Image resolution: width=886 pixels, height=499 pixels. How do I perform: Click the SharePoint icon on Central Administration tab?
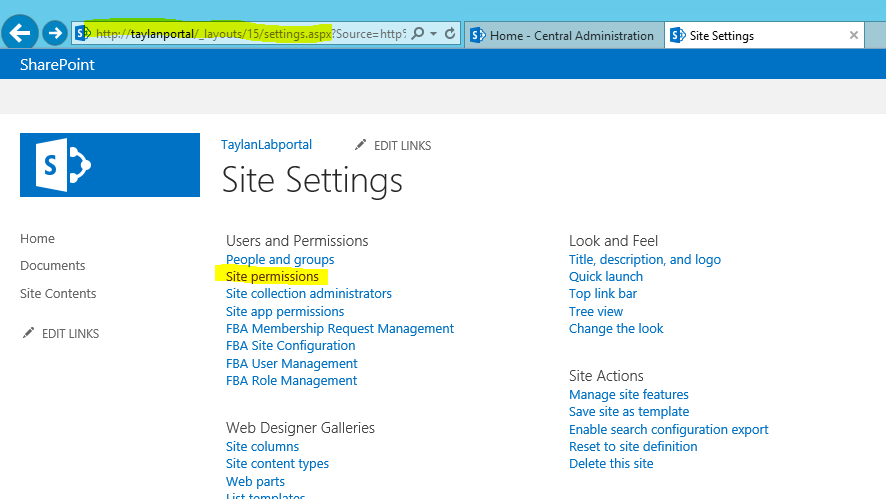[x=477, y=36]
